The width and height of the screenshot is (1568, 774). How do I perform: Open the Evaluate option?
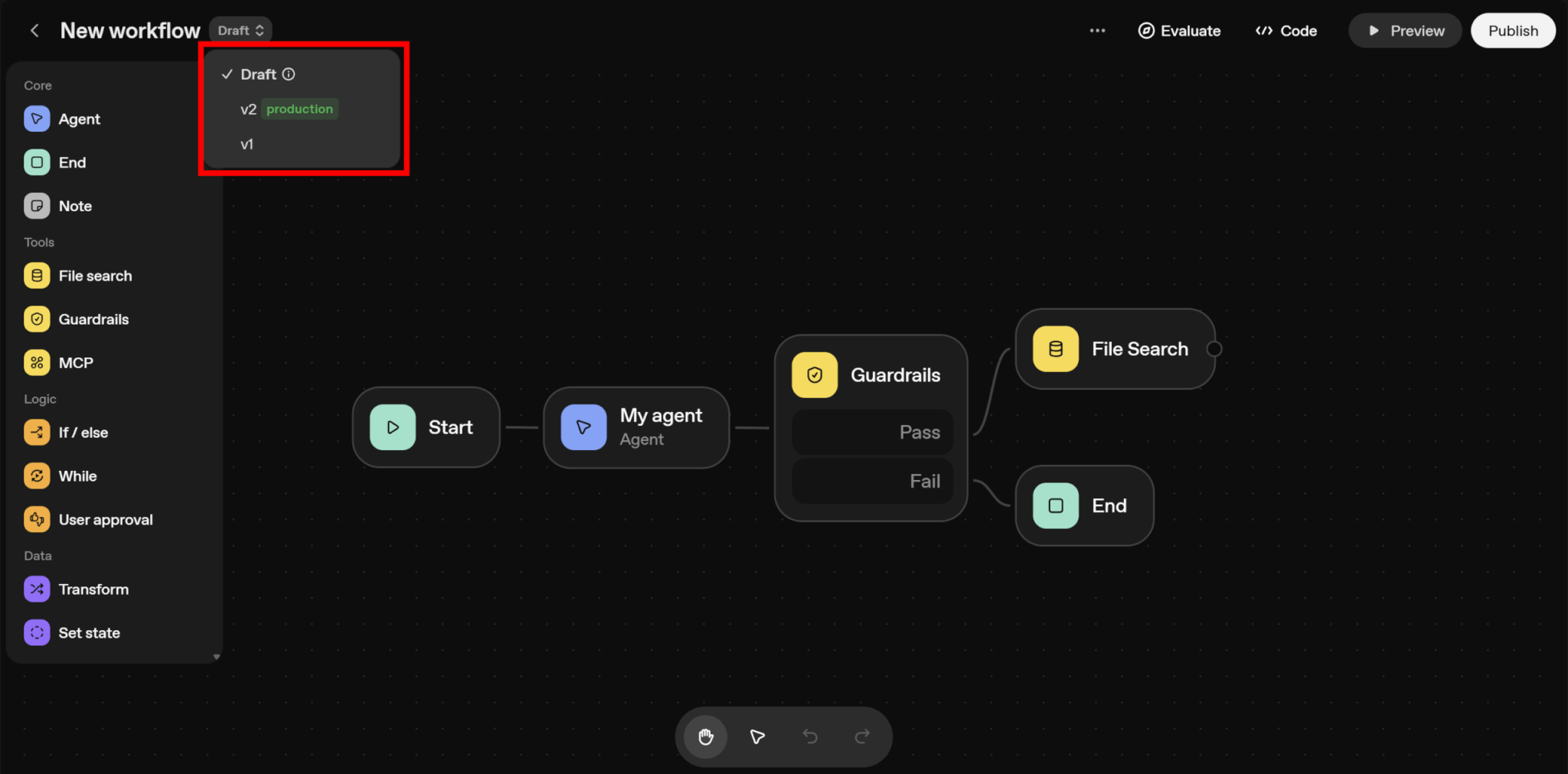click(x=1179, y=31)
